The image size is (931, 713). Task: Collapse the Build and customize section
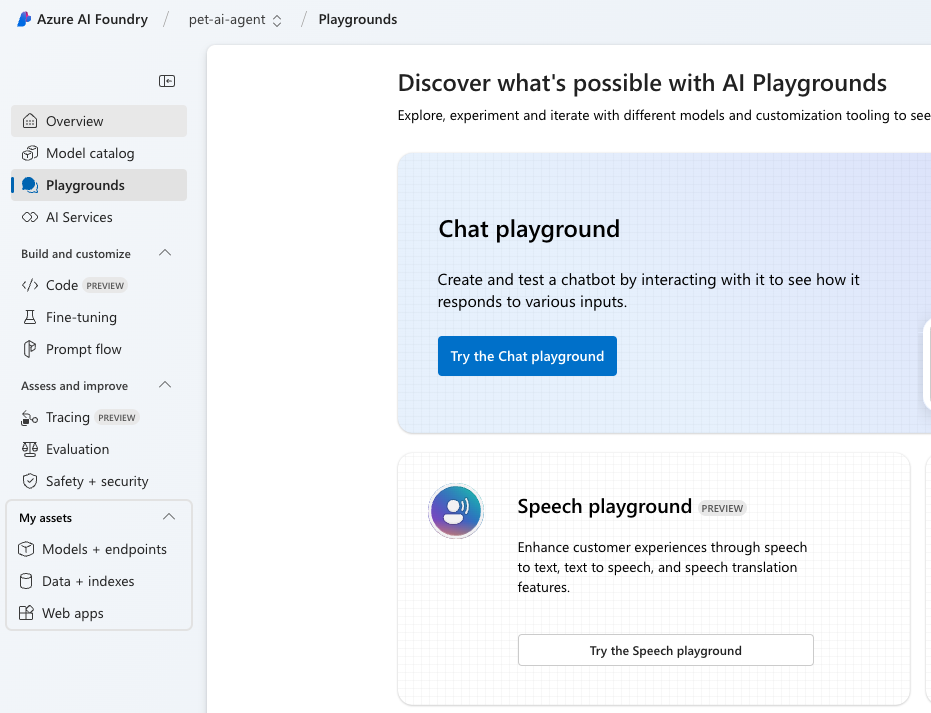pos(166,253)
